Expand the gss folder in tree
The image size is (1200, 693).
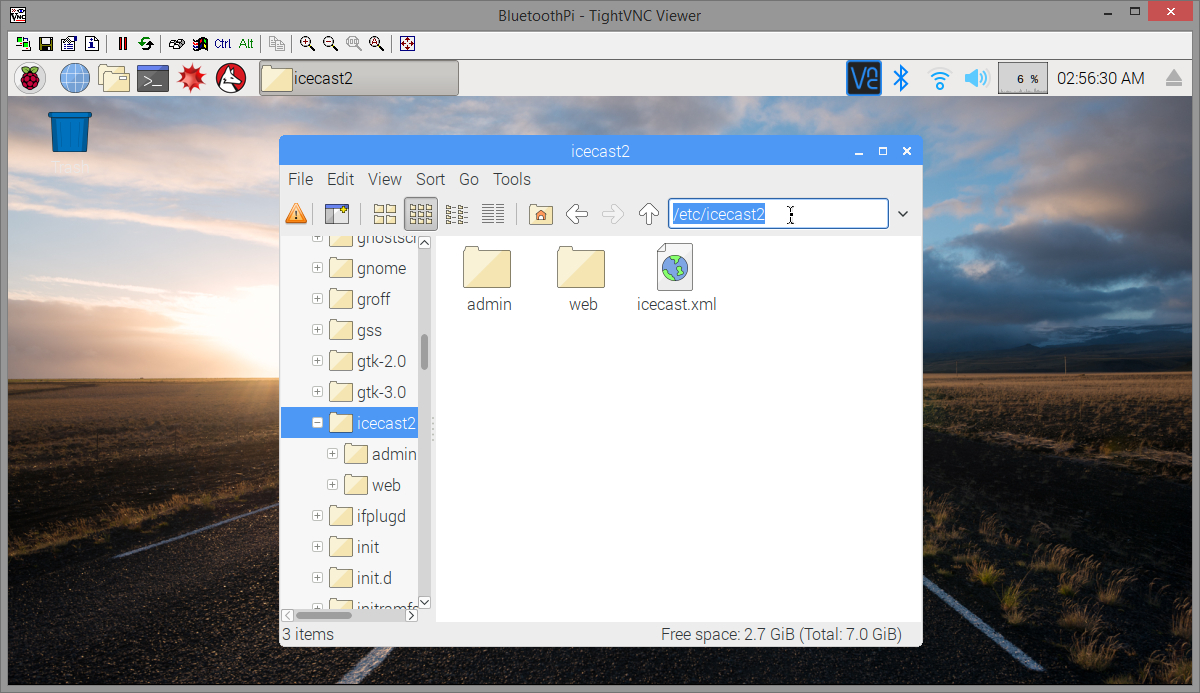(317, 330)
